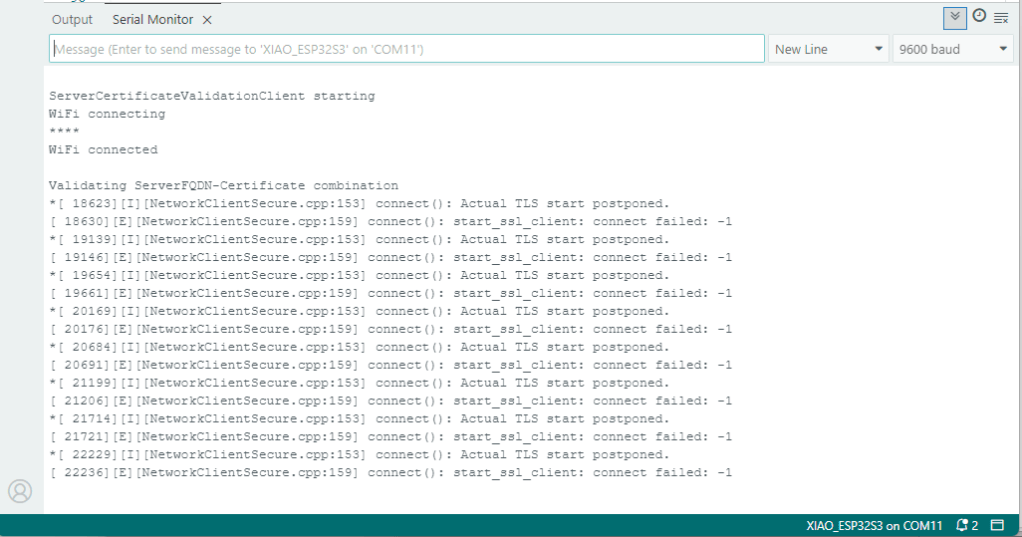Image resolution: width=1022 pixels, height=537 pixels.
Task: Focus the serial Message input field
Action: click(406, 49)
